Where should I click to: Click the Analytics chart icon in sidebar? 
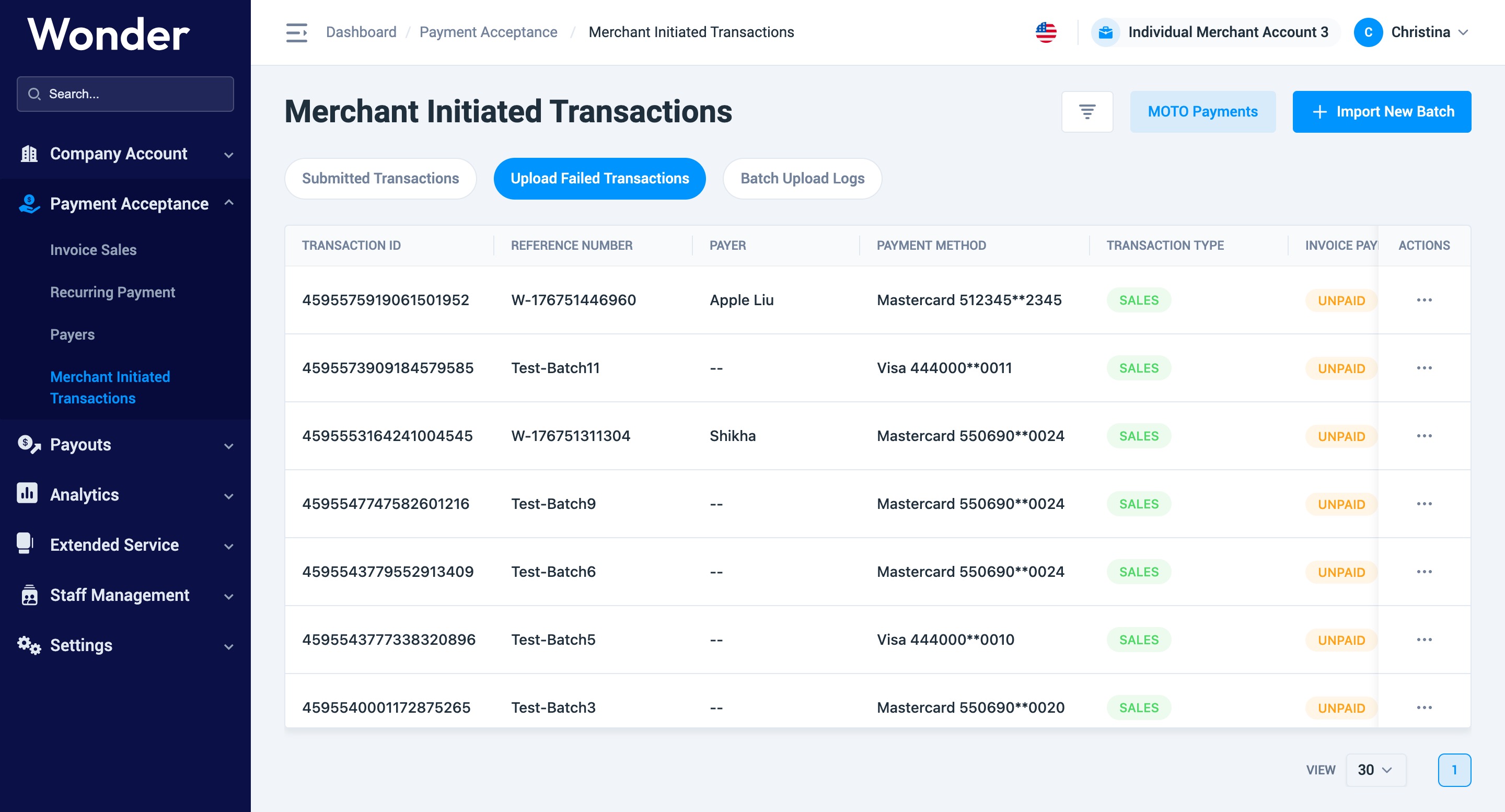point(27,494)
